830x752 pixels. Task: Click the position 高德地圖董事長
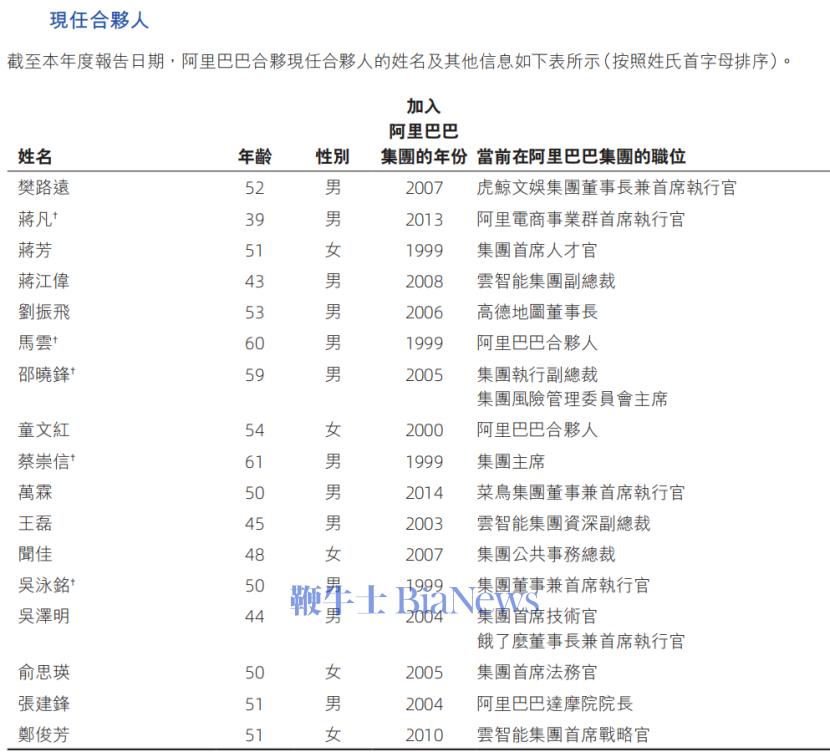click(537, 312)
